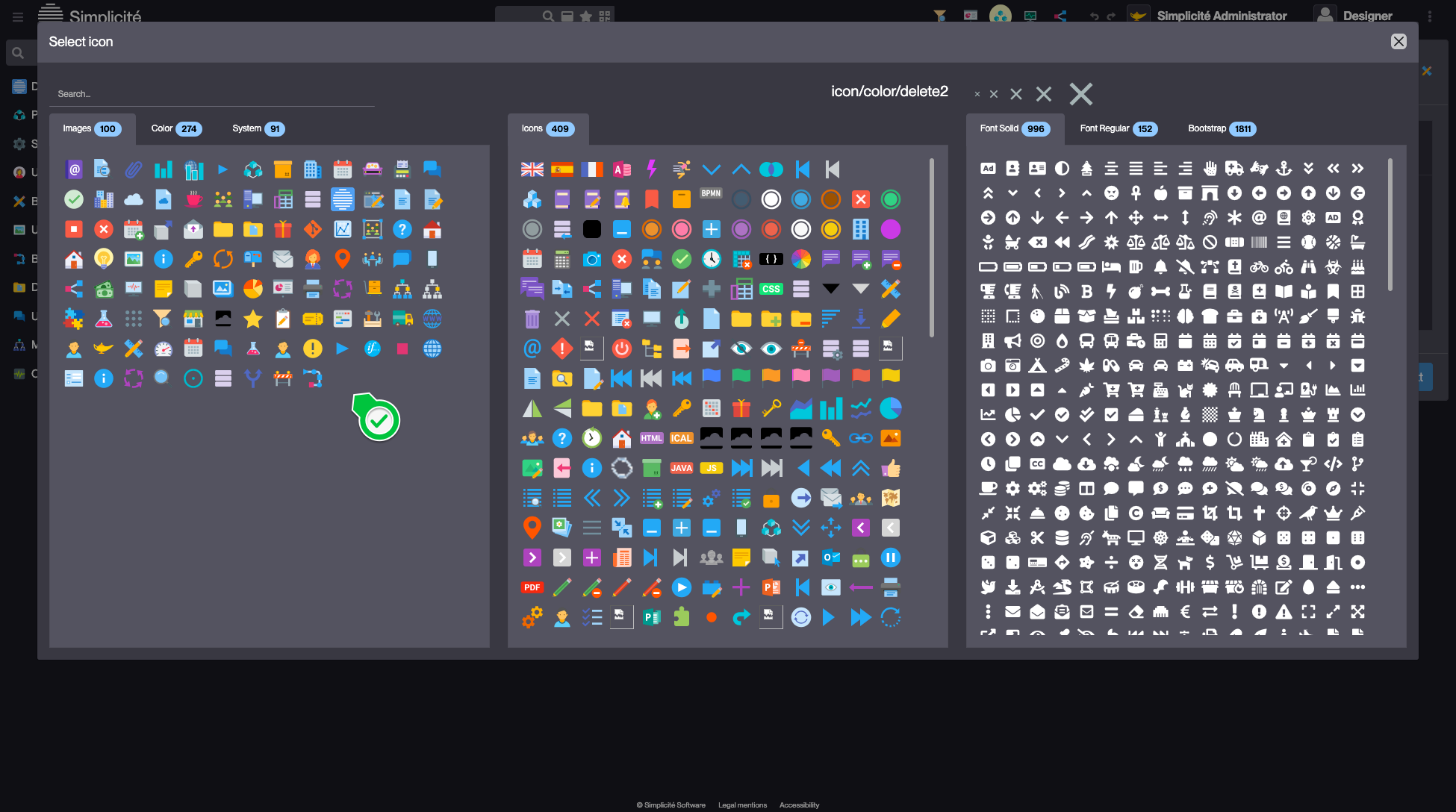The image size is (1456, 812).
Task: Select the orange ICAL badge icon
Action: pos(682,438)
